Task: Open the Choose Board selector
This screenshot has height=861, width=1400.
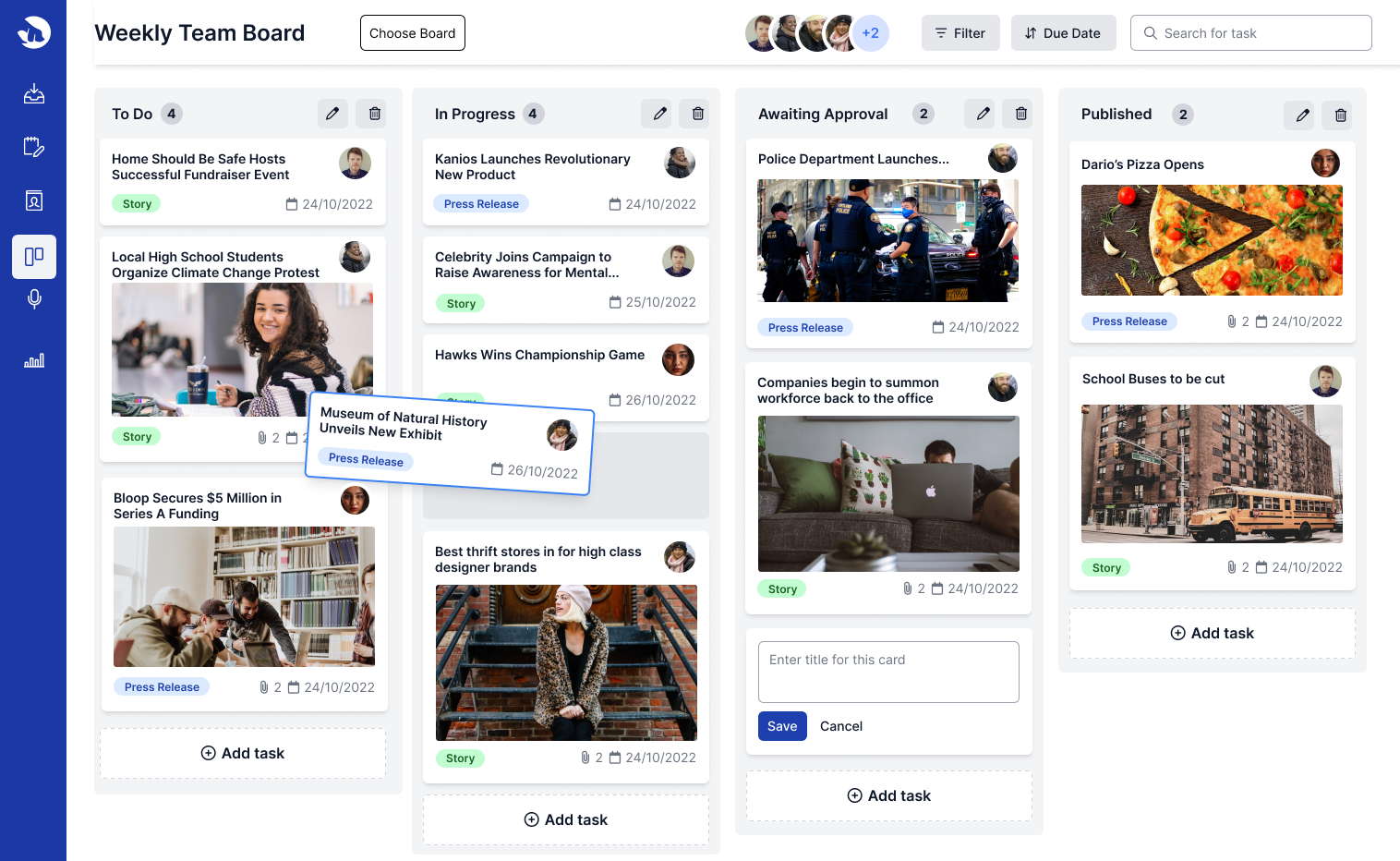Action: coord(412,33)
